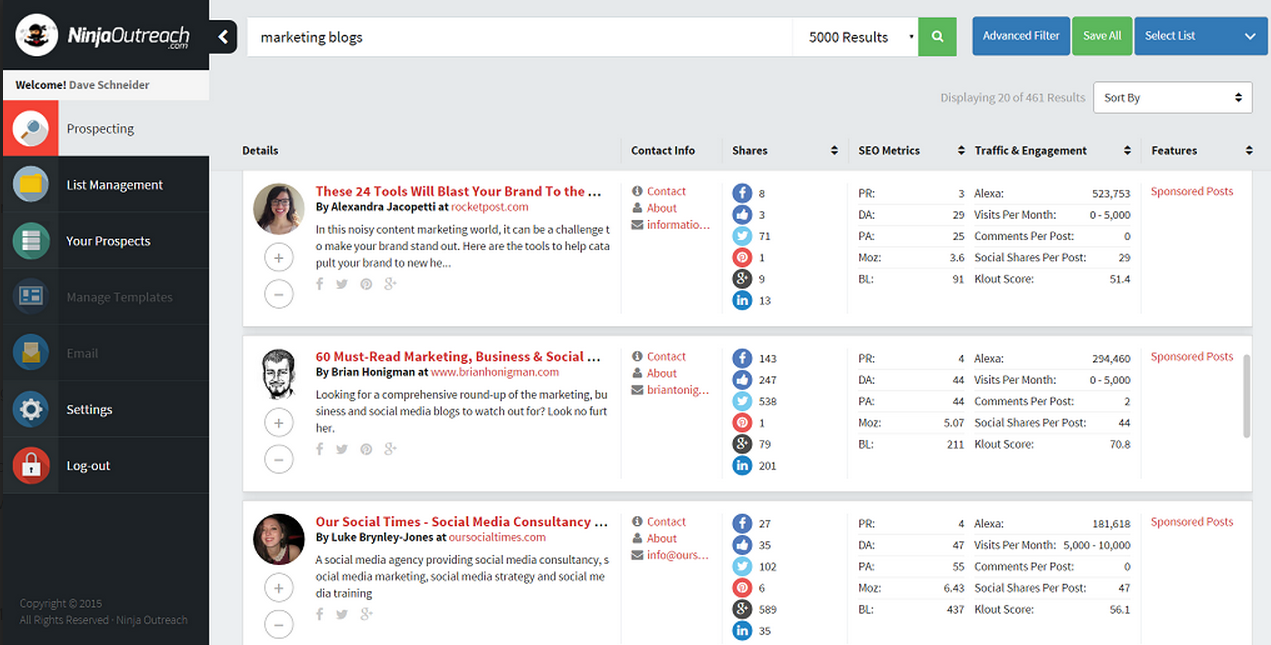The image size is (1271, 645).
Task: Remove Brian Honigman prospect with minus button
Action: click(x=279, y=459)
